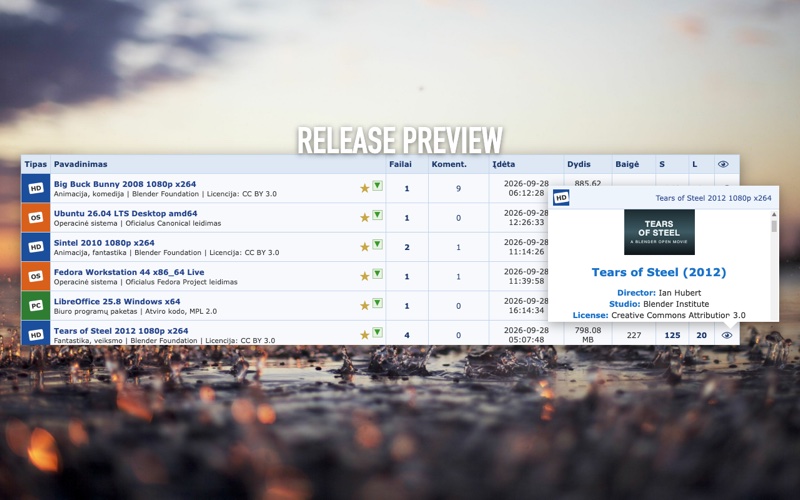Click scroll-up arrow in preview popup
Screen dimensions: 800x500
pyautogui.click(x=774, y=215)
